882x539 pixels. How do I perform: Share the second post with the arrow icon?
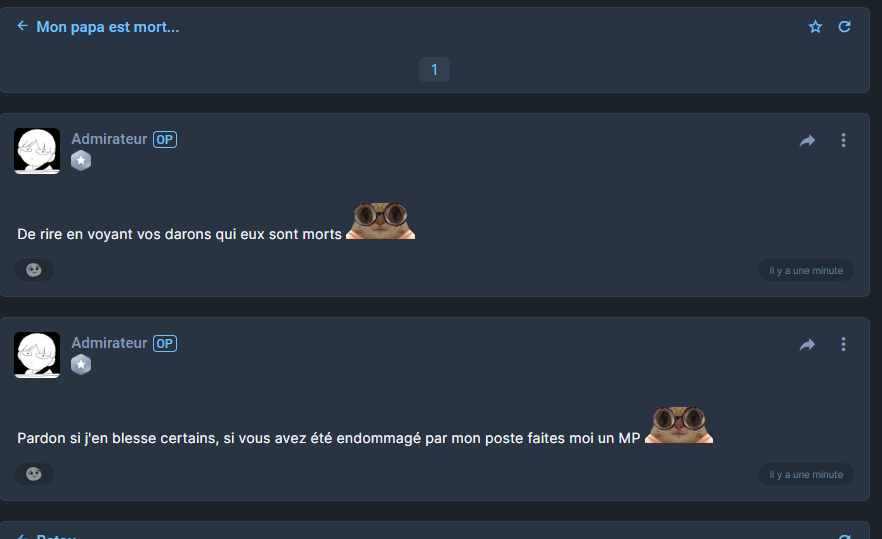[x=807, y=344]
